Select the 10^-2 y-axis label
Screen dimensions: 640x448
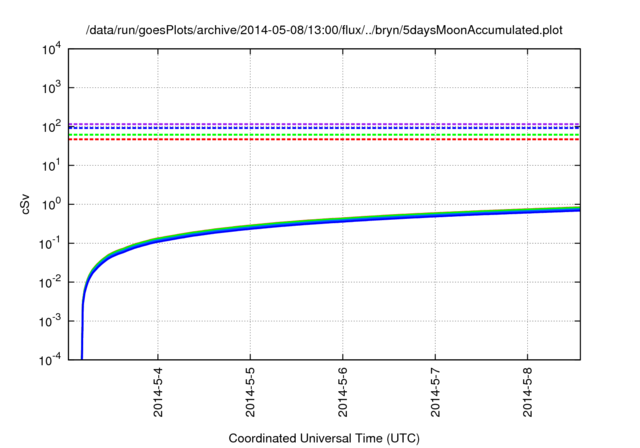50,282
